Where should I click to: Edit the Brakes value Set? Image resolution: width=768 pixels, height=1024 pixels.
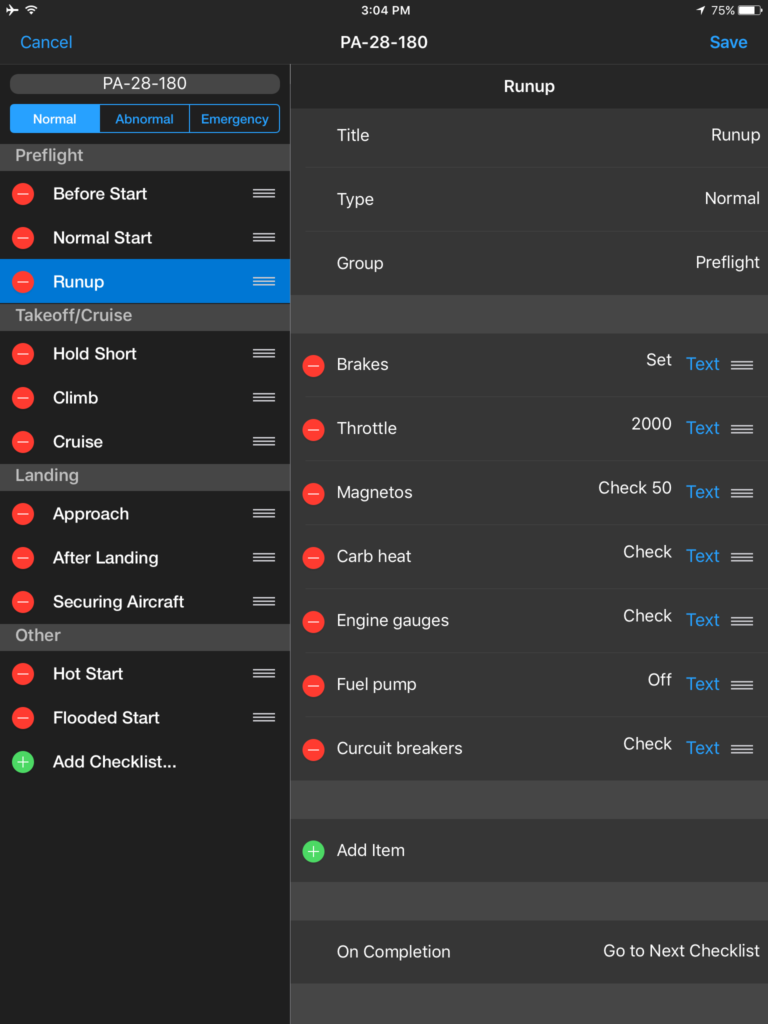click(659, 360)
